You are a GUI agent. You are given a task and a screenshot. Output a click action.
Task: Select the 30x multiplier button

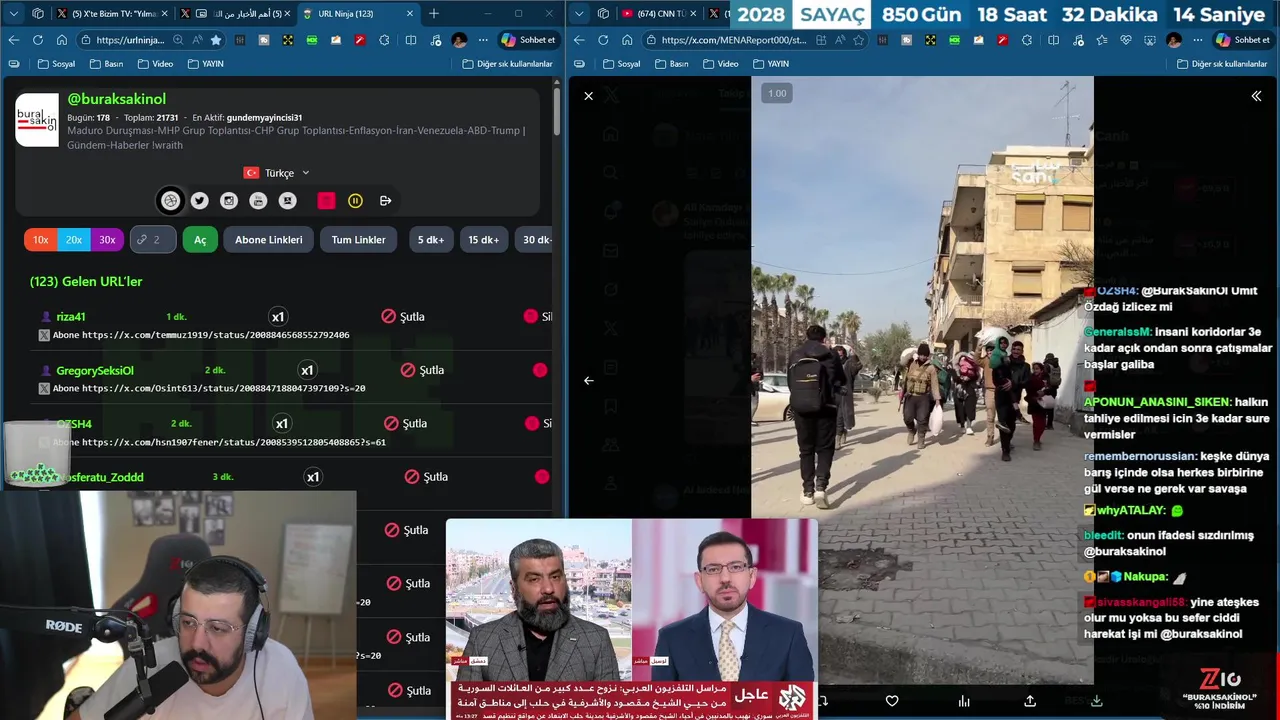pos(107,240)
